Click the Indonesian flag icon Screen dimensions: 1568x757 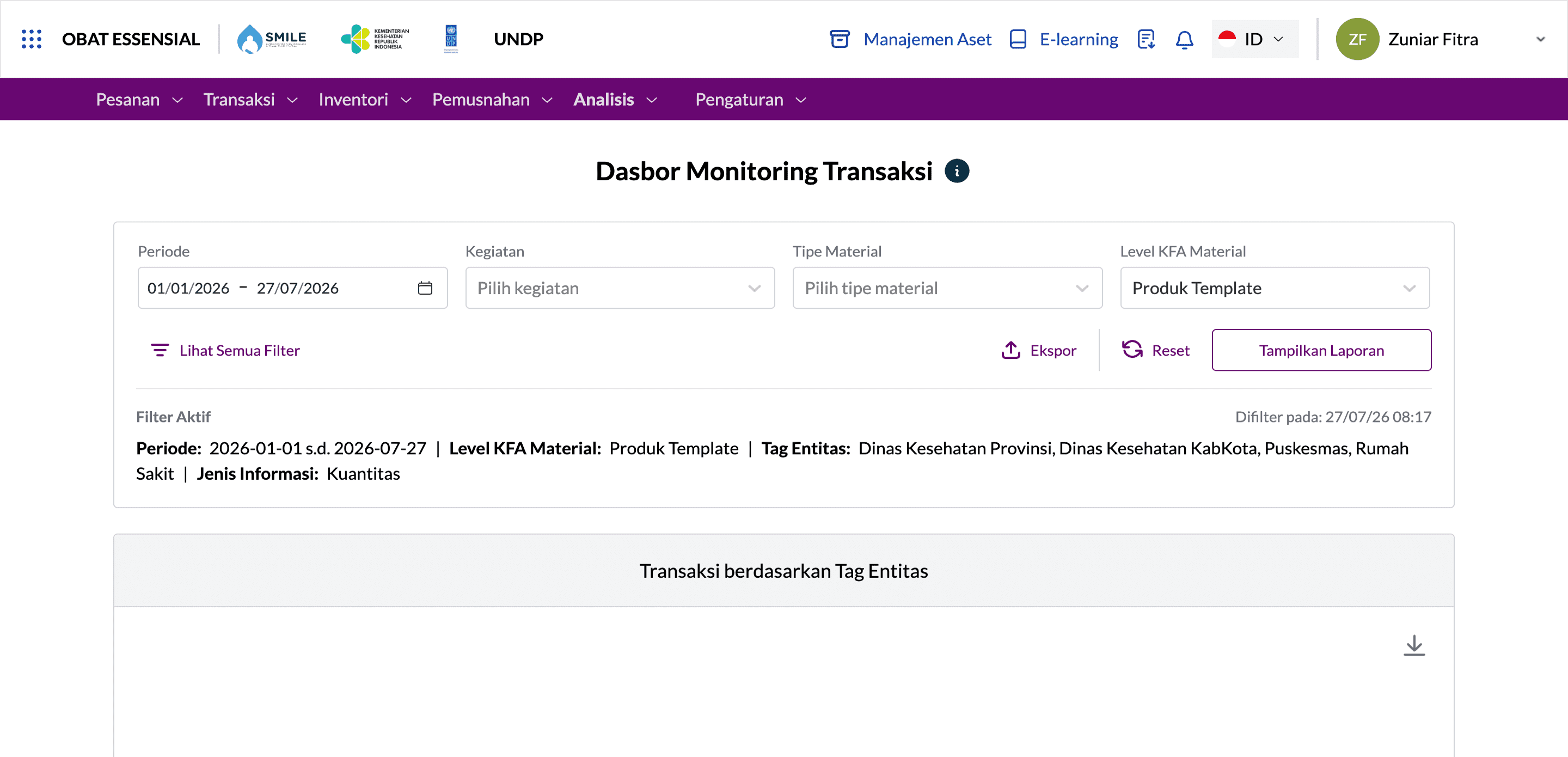[1227, 38]
